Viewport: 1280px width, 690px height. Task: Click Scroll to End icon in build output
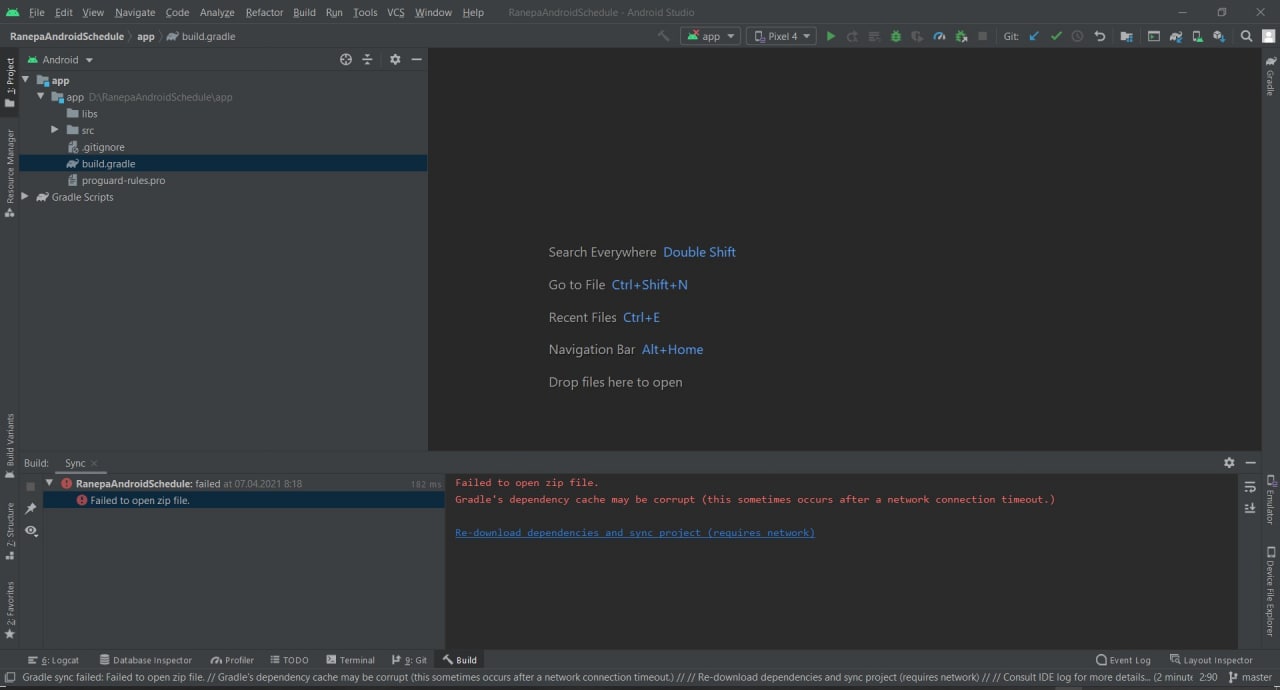pos(1250,508)
